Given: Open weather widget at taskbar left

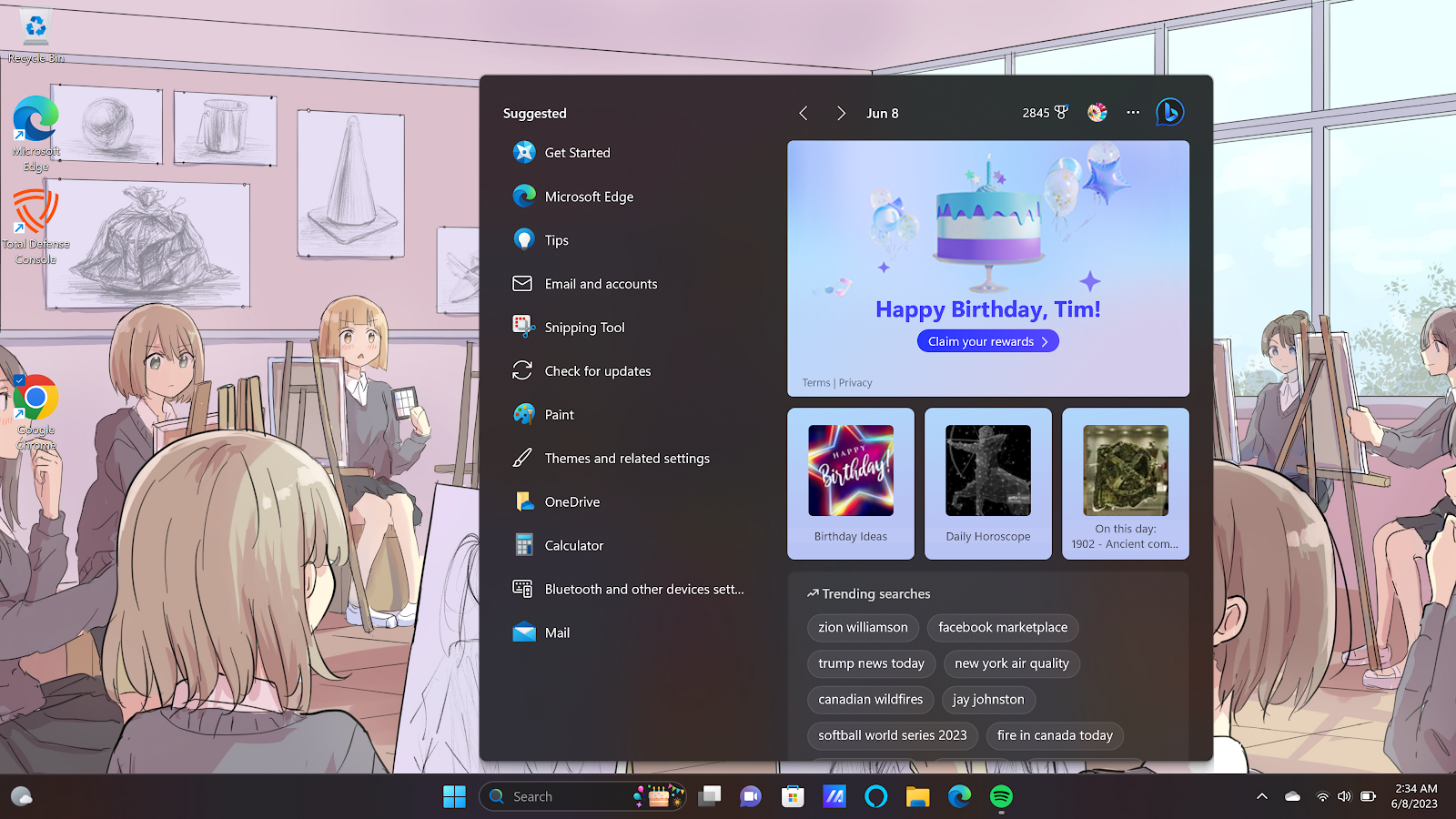Looking at the screenshot, I should point(22,796).
